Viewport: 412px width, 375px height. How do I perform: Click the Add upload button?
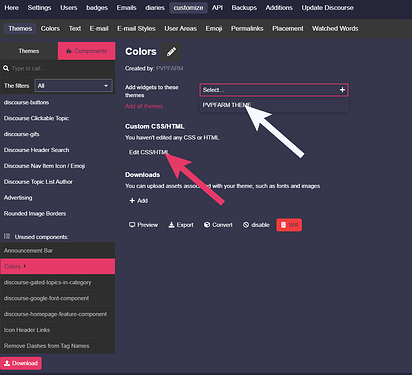tap(139, 200)
